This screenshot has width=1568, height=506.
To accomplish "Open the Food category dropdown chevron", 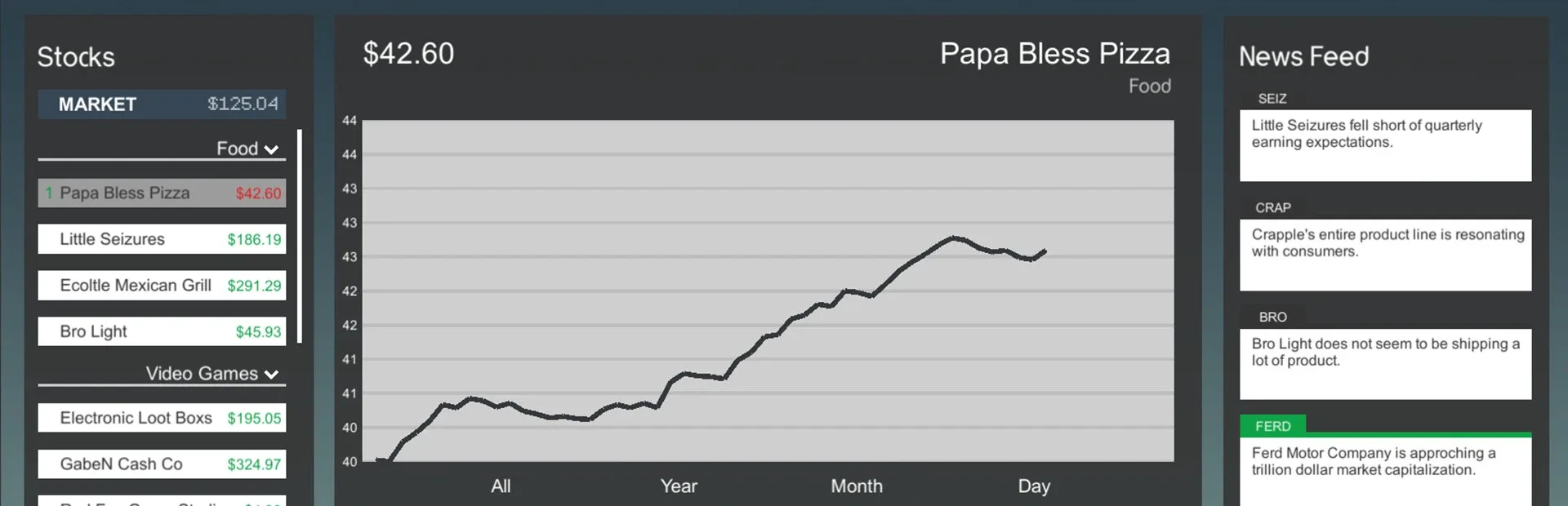I will coord(273,149).
